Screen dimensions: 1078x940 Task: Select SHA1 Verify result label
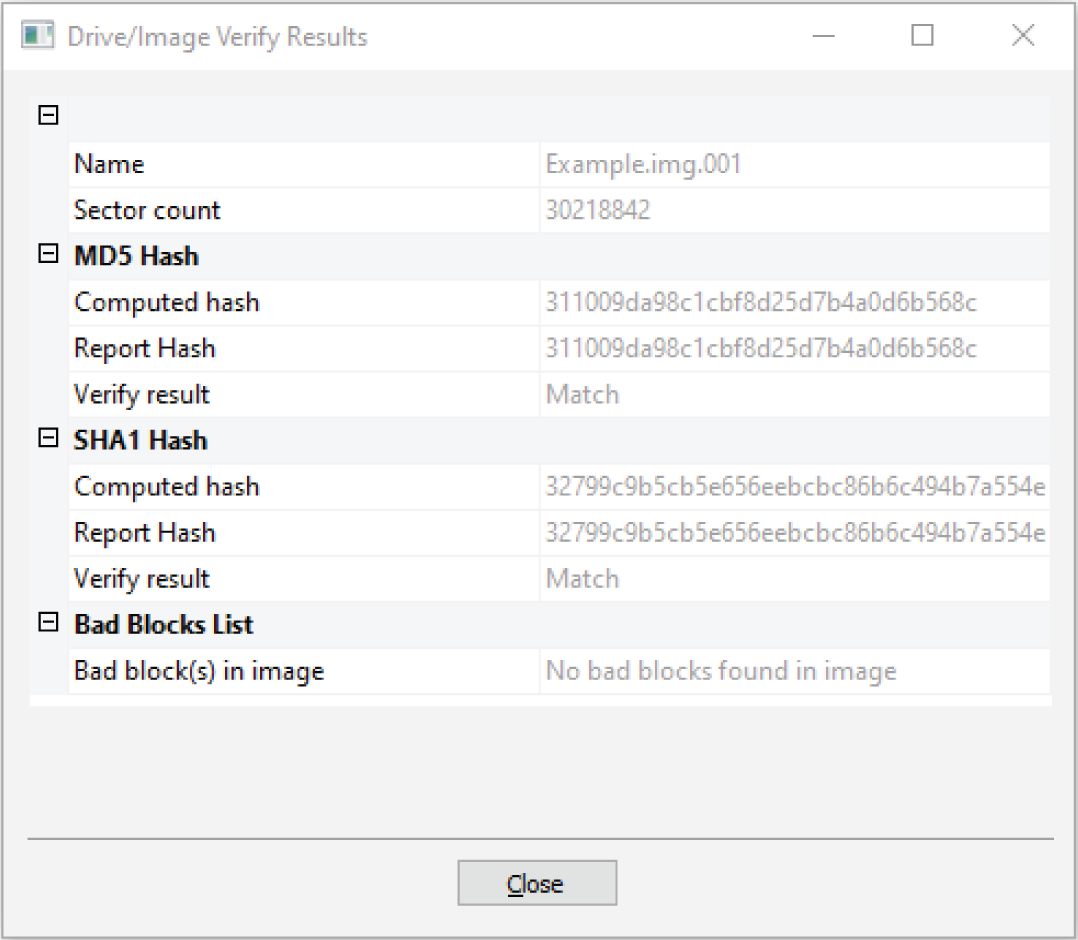click(x=142, y=579)
